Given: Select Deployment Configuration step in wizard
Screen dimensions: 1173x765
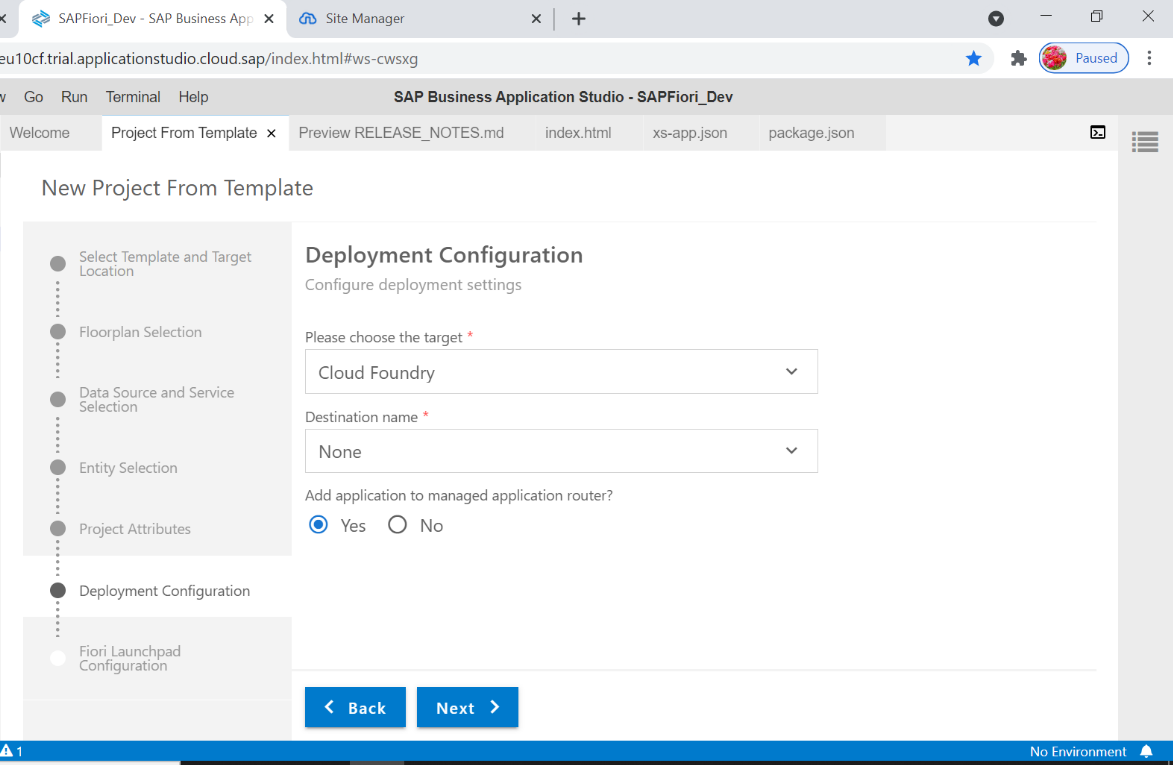Looking at the screenshot, I should 165,591.
